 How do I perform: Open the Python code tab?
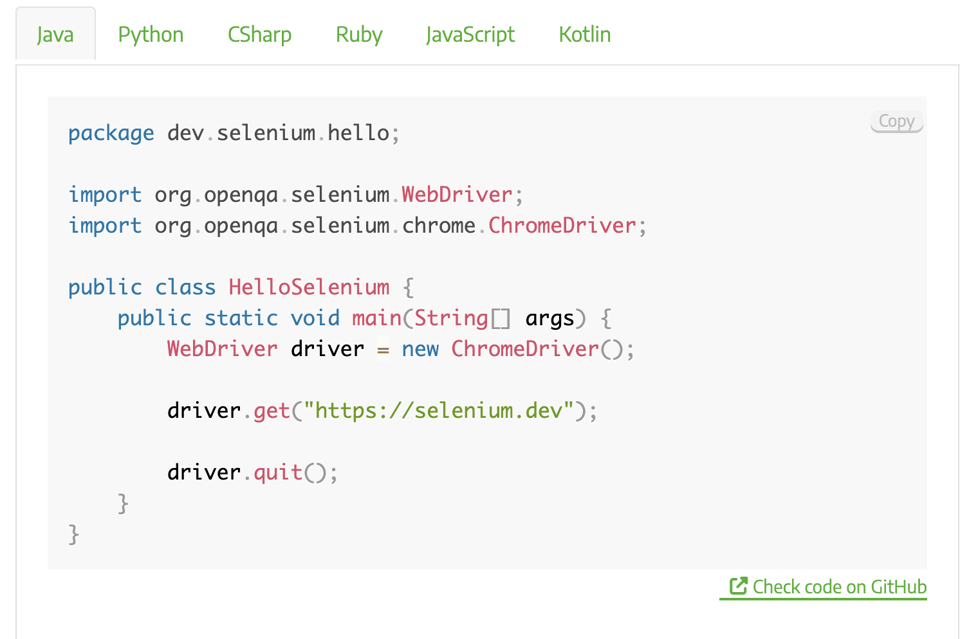pyautogui.click(x=150, y=34)
